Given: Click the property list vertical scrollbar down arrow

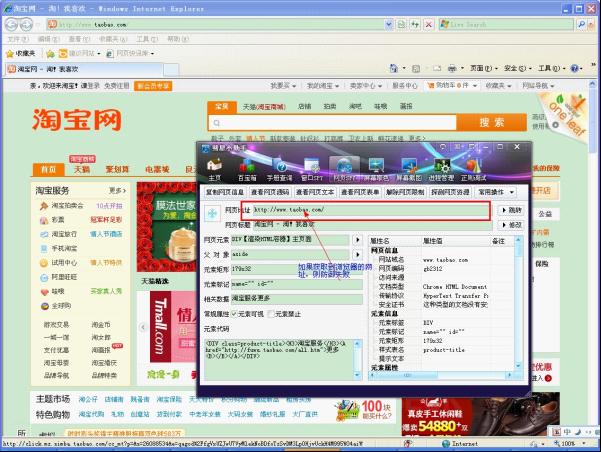Looking at the screenshot, I should 518,366.
